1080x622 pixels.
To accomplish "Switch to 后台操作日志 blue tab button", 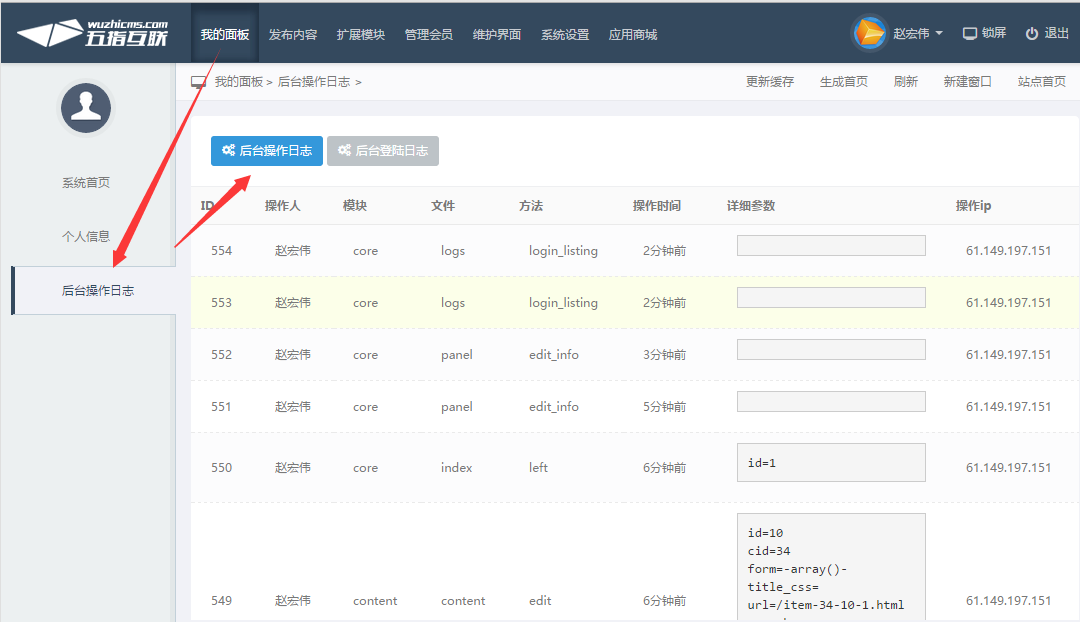I will click(267, 151).
